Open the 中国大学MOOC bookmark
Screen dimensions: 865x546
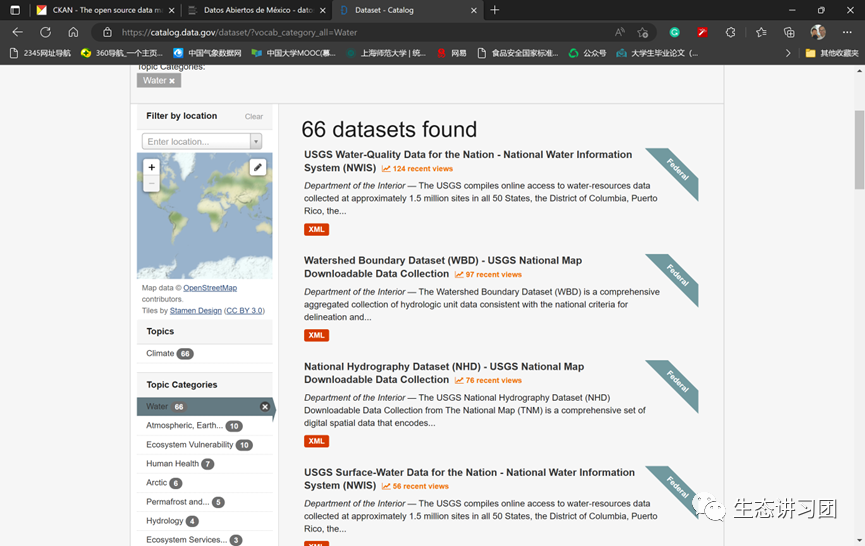click(293, 53)
